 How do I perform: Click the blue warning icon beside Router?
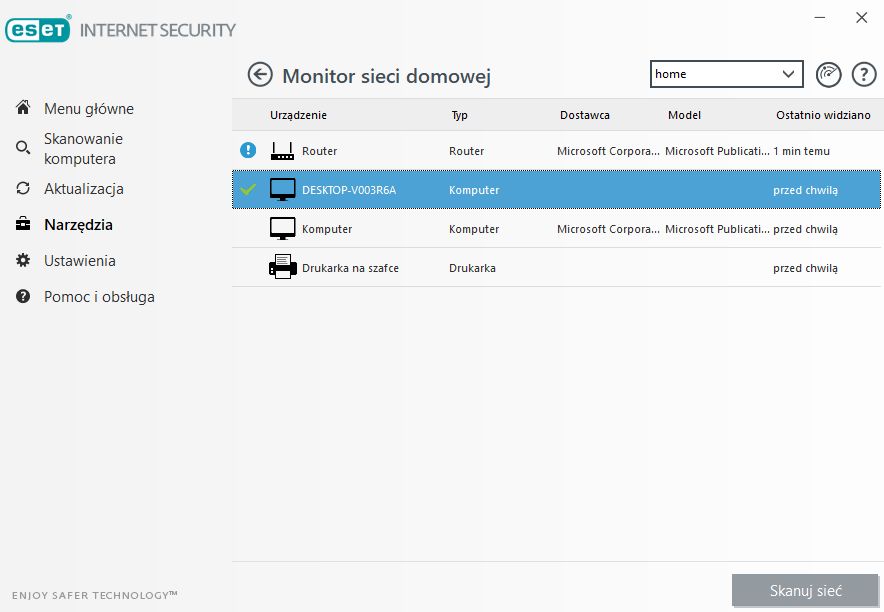248,151
